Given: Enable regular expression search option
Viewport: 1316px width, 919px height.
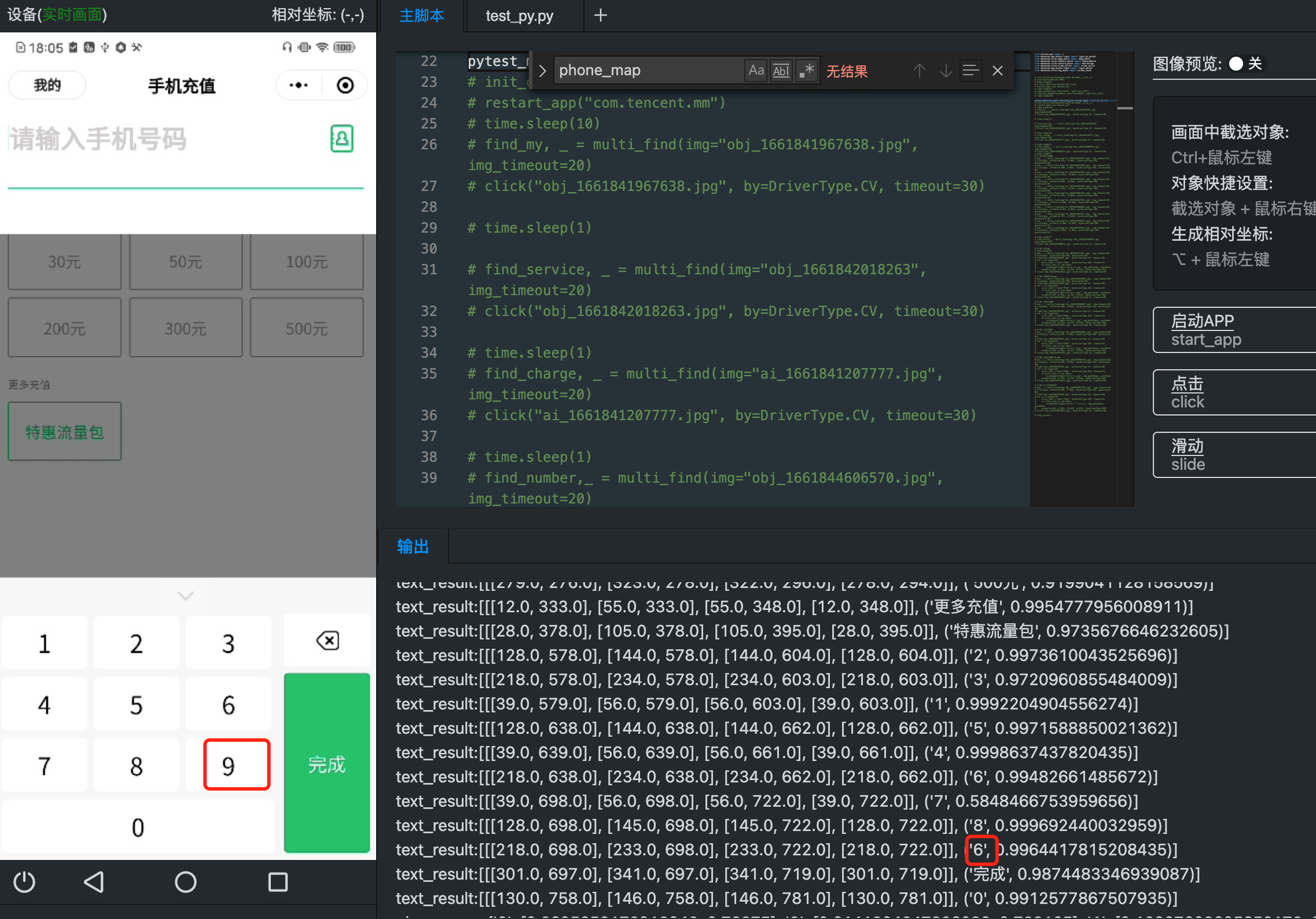Looking at the screenshot, I should tap(806, 71).
